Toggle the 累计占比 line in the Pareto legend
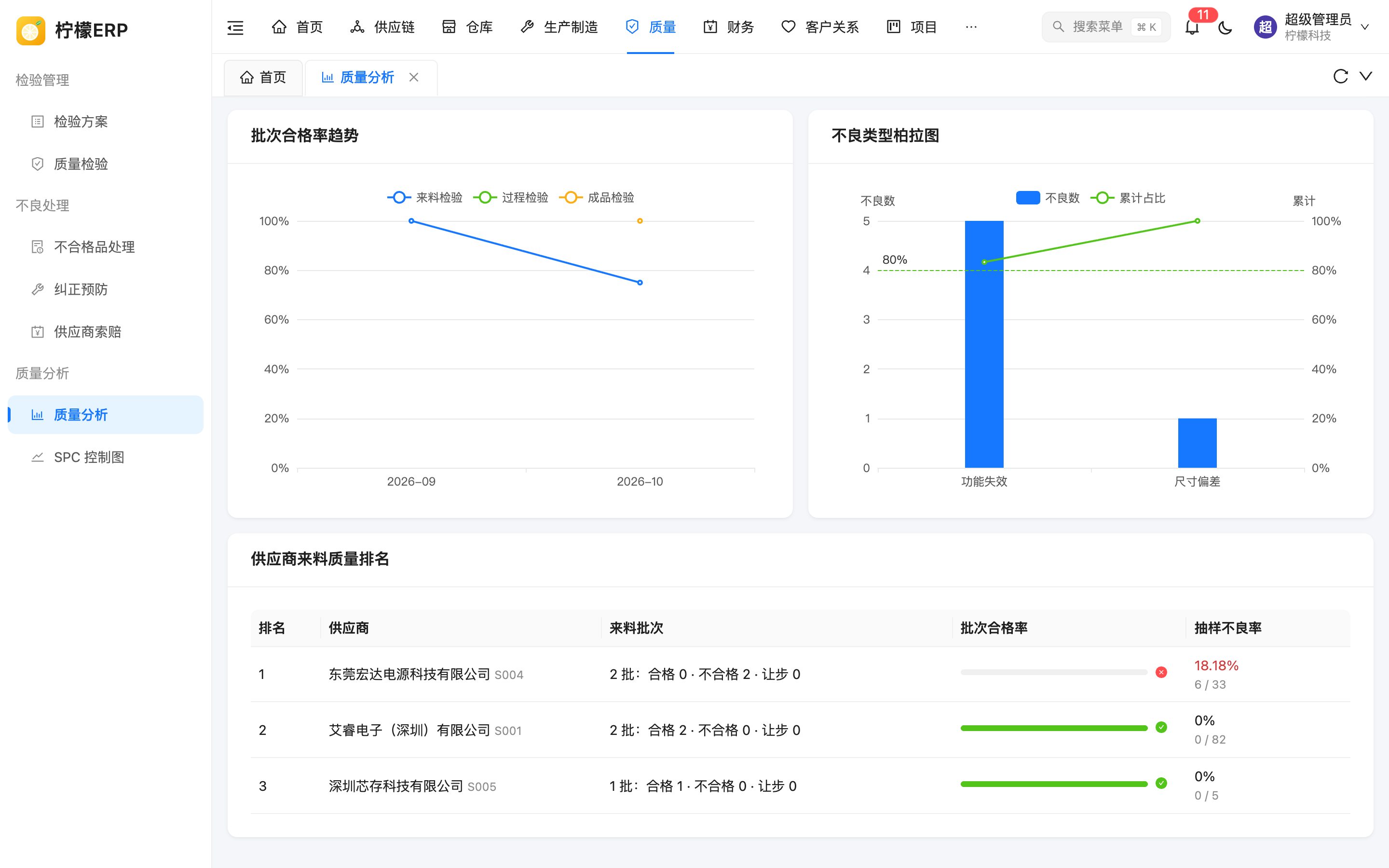Viewport: 1389px width, 868px height. [x=1128, y=198]
